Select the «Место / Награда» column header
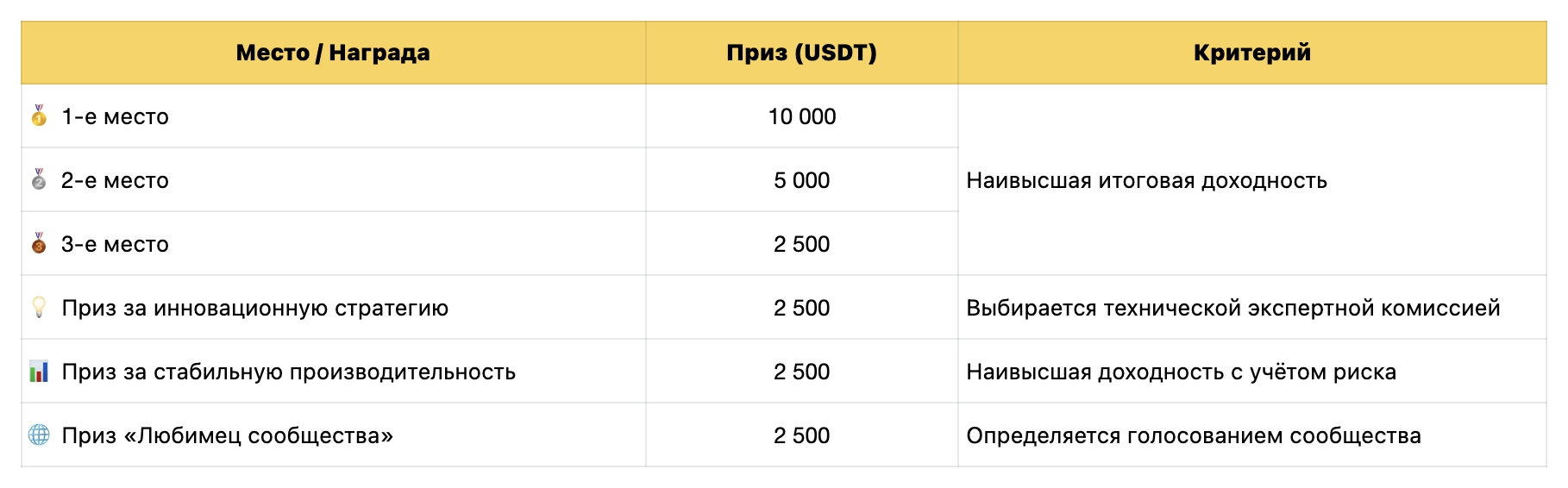This screenshot has width=1568, height=488. click(333, 53)
